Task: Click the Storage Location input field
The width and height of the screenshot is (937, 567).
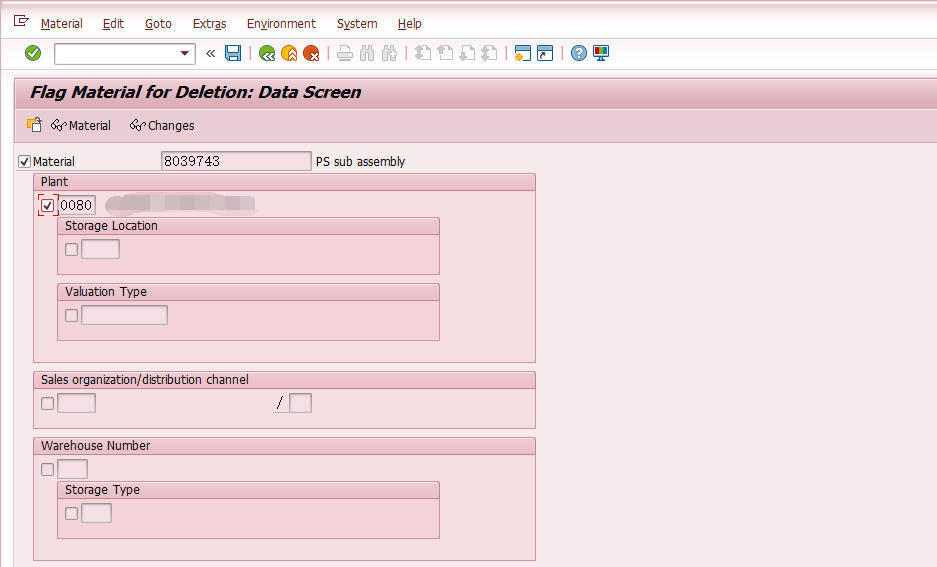Action: (100, 249)
